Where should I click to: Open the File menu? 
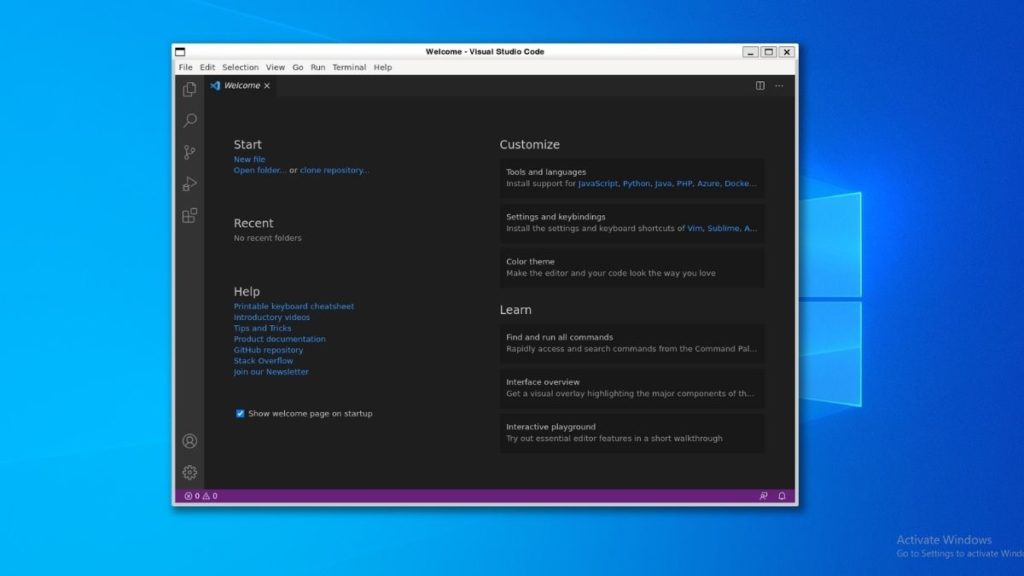click(185, 67)
